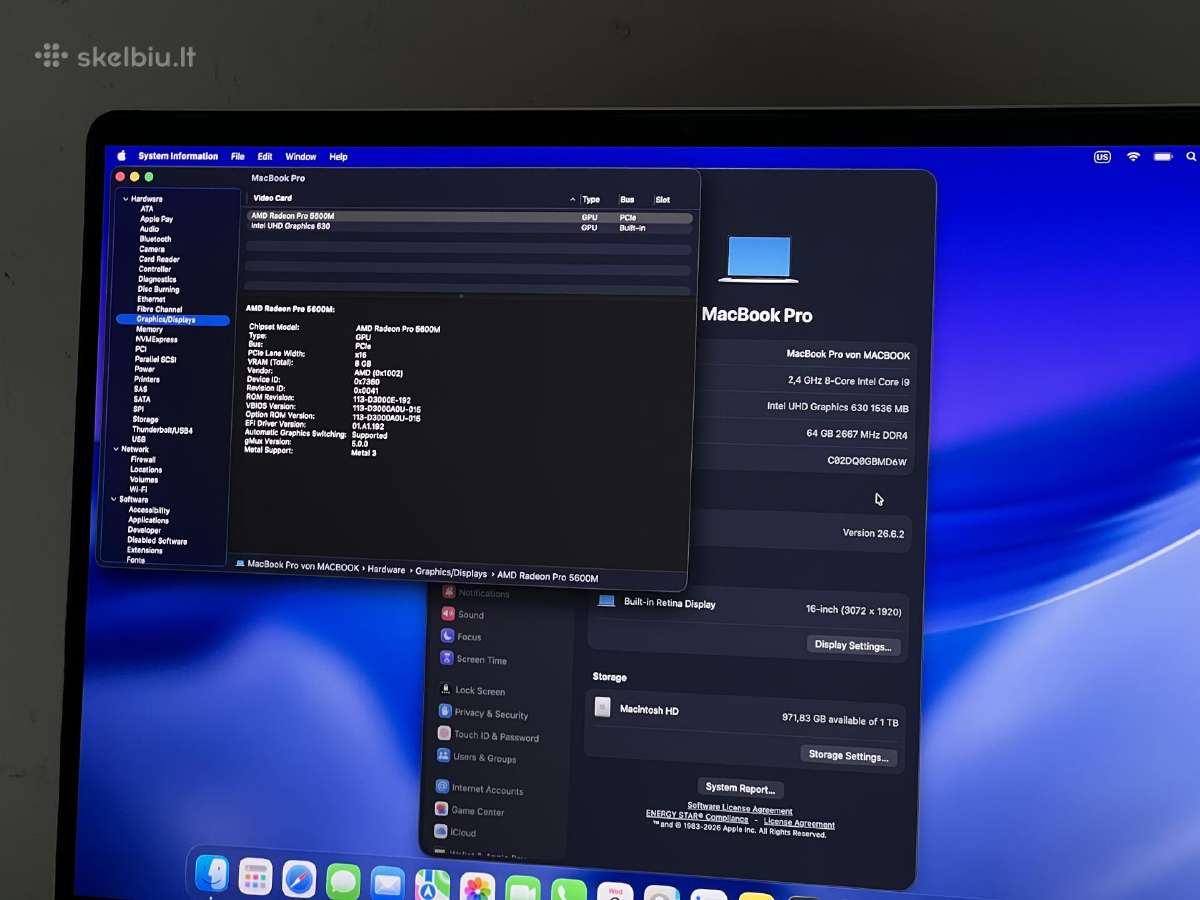This screenshot has width=1200, height=900.
Task: Click the battery status icon
Action: pos(1162,157)
